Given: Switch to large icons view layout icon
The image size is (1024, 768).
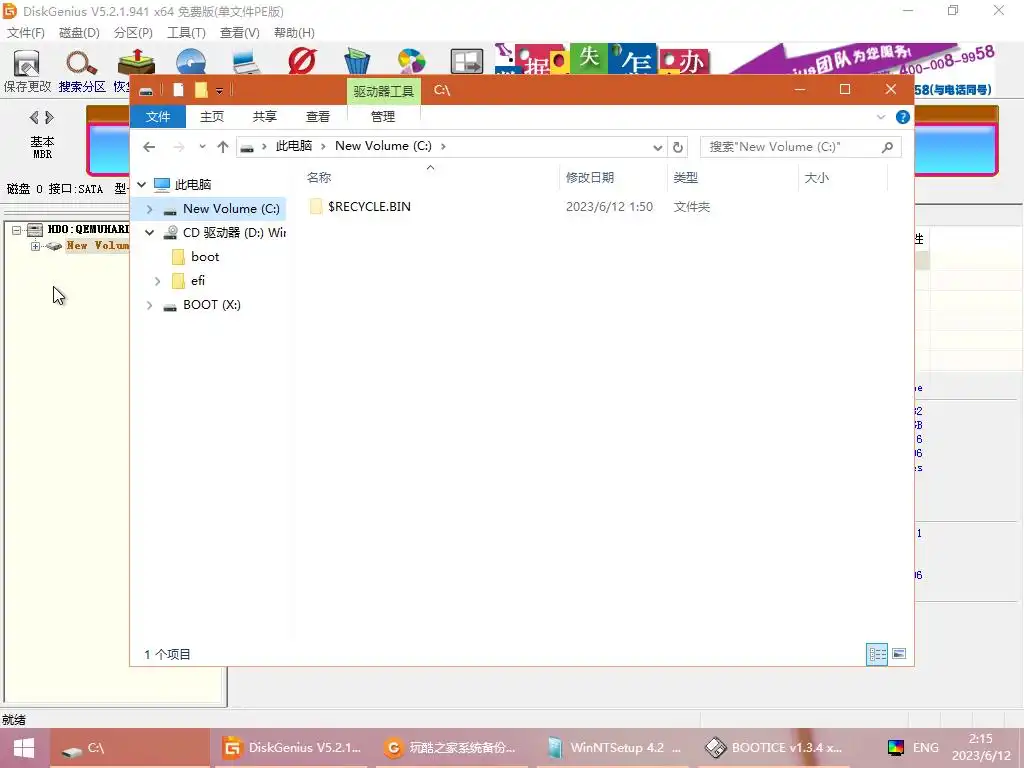Looking at the screenshot, I should pos(899,654).
